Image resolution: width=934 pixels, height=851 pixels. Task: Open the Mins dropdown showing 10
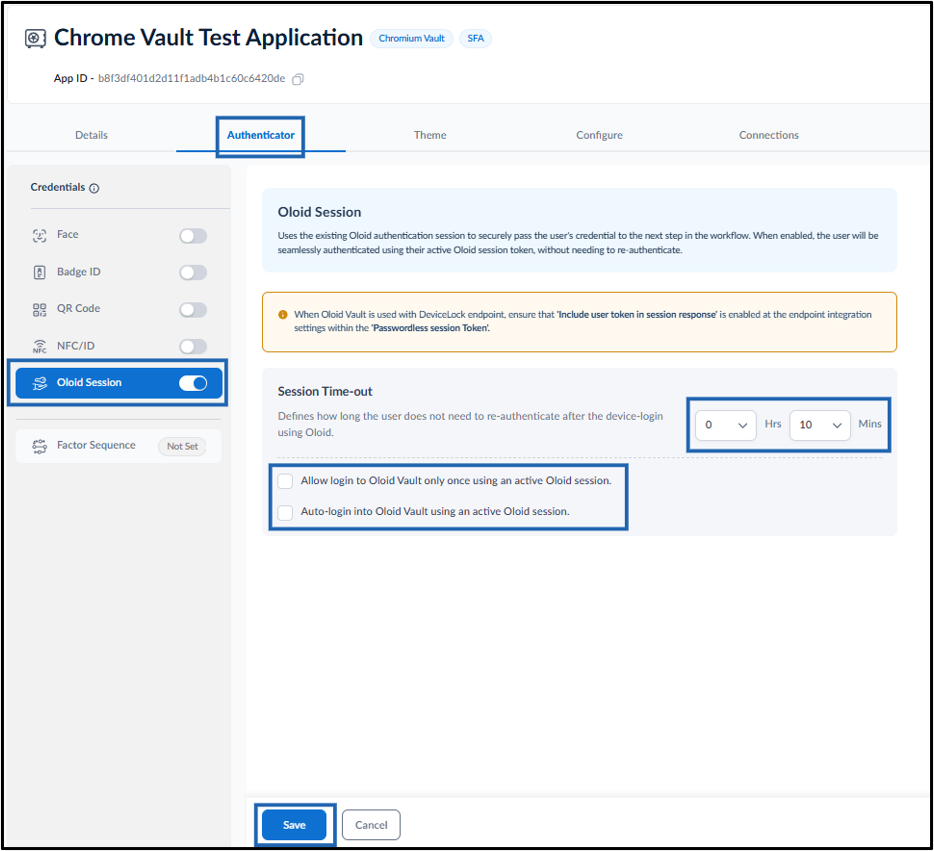point(820,425)
